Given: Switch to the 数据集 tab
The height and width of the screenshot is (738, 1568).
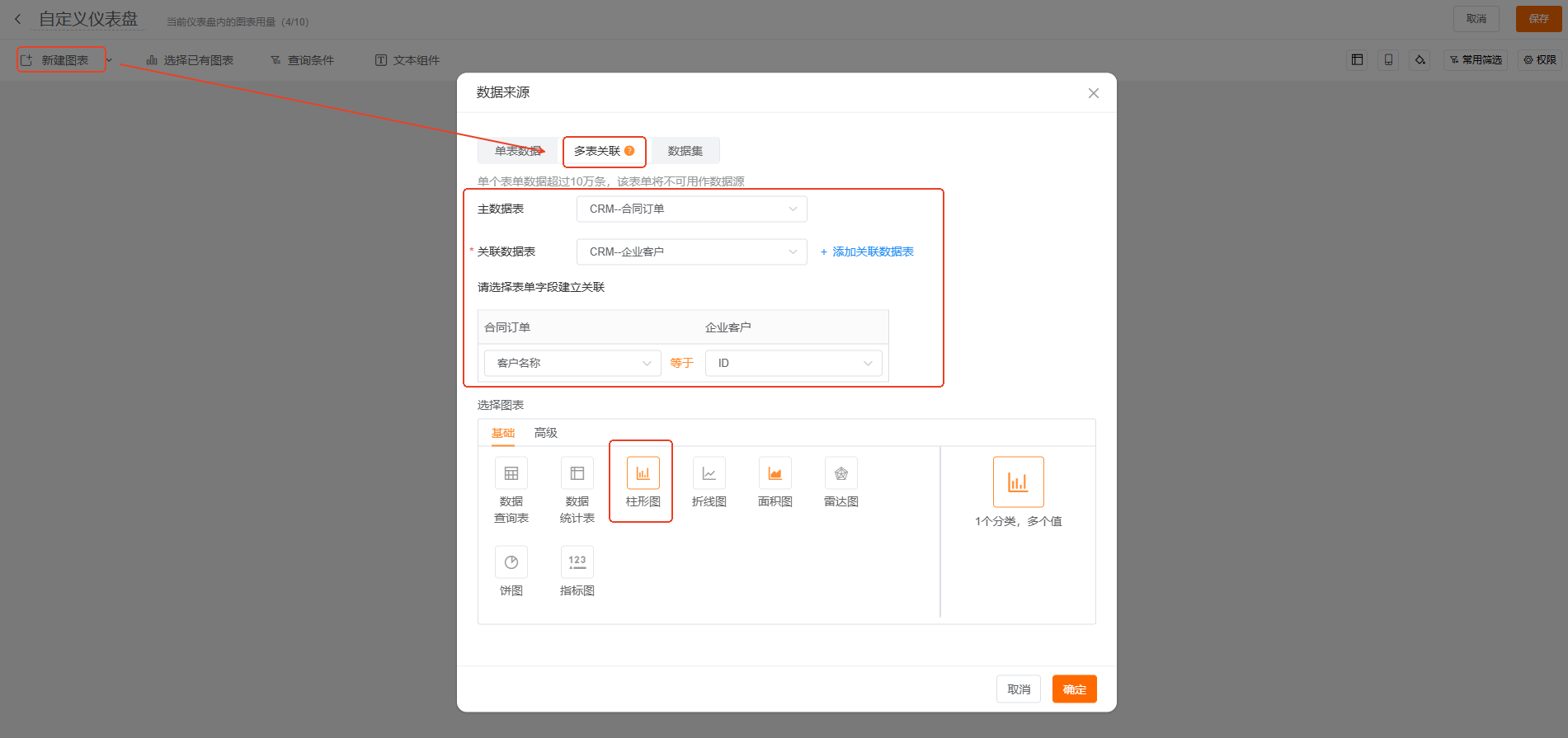Looking at the screenshot, I should (685, 151).
